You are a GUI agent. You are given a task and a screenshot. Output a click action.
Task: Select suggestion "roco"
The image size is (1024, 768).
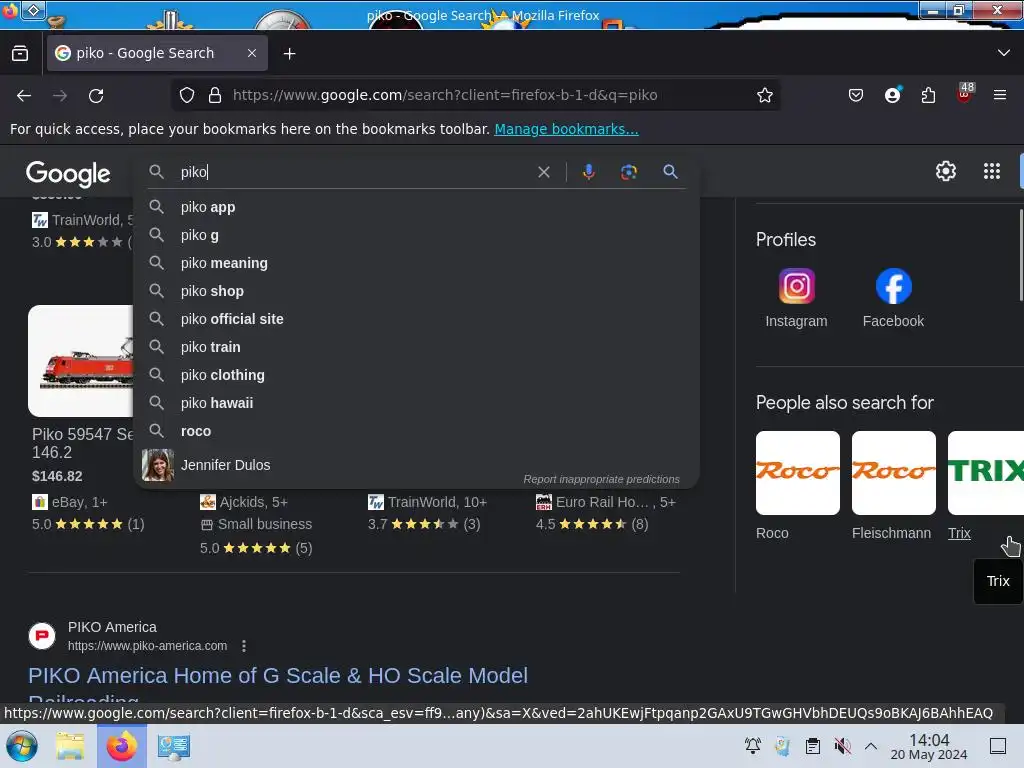tap(417, 432)
